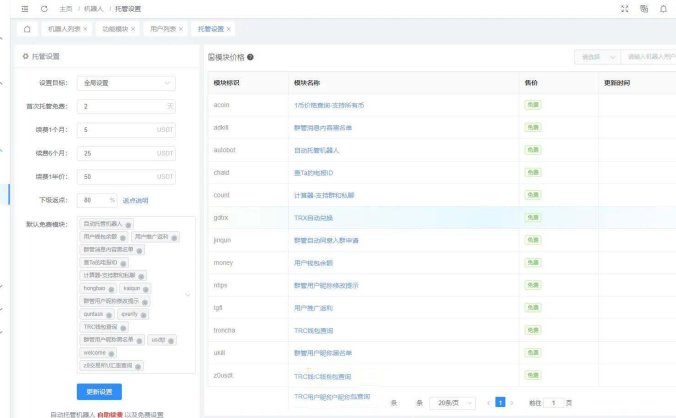Go to the home tab icon
This screenshot has width=676, height=418.
coord(27,29)
